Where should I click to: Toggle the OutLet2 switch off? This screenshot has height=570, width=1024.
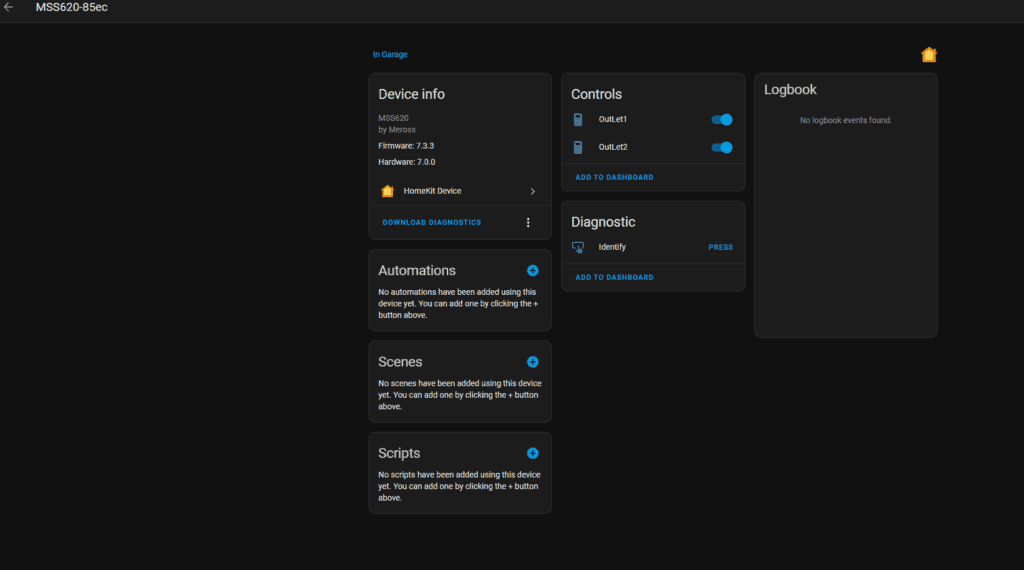(722, 147)
